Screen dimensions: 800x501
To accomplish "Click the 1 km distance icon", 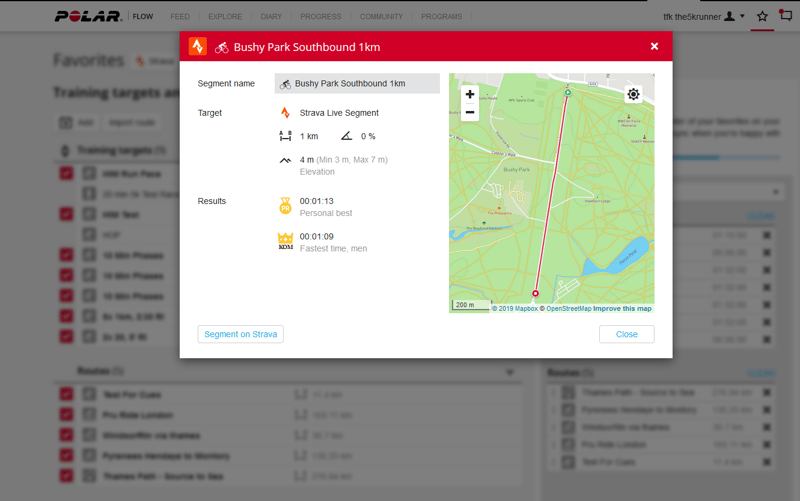I will (x=285, y=136).
